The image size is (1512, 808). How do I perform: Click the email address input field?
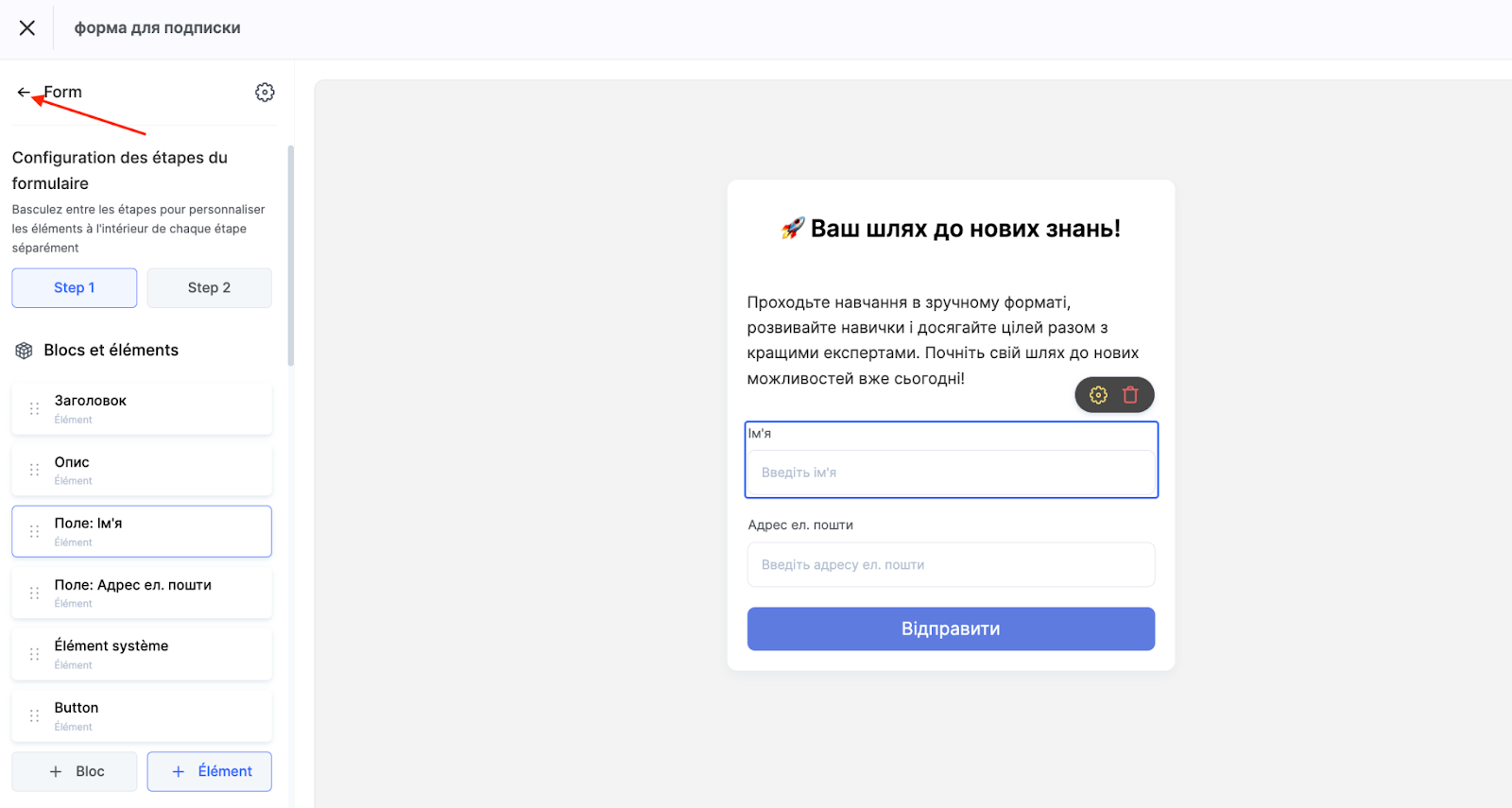[951, 564]
